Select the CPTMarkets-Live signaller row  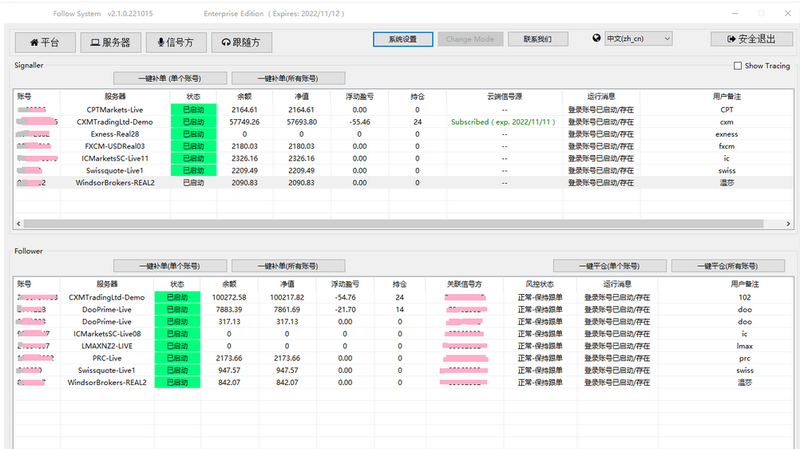pos(403,110)
